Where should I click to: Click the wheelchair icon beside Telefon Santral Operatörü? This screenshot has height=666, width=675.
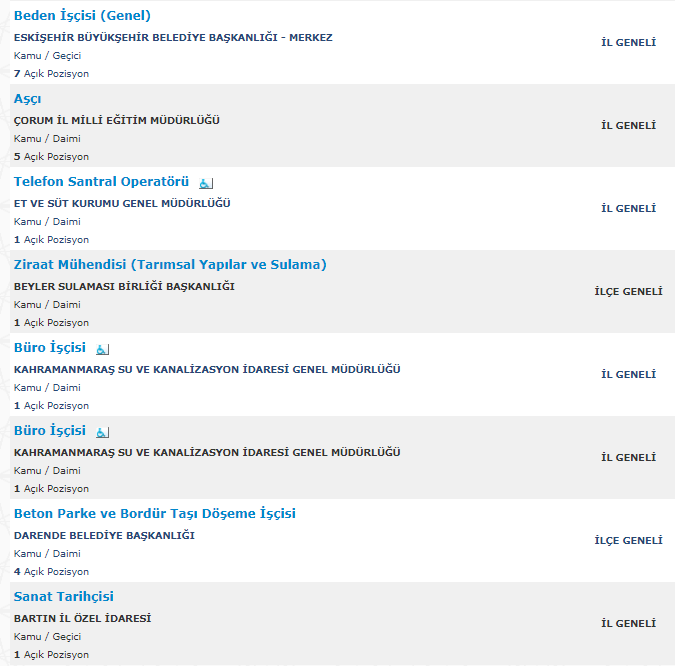205,183
